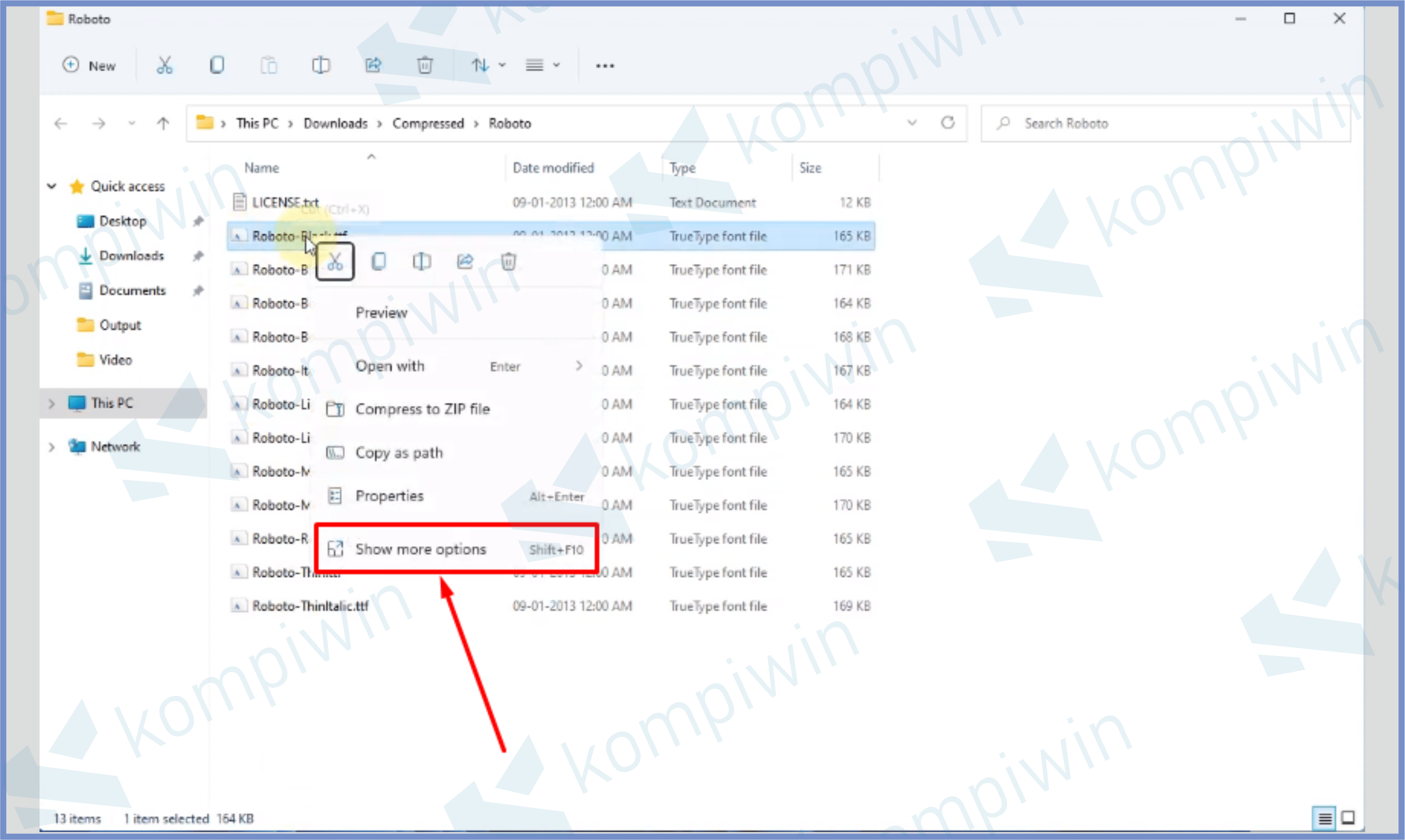Click pin icon next to Documents

[x=198, y=291]
